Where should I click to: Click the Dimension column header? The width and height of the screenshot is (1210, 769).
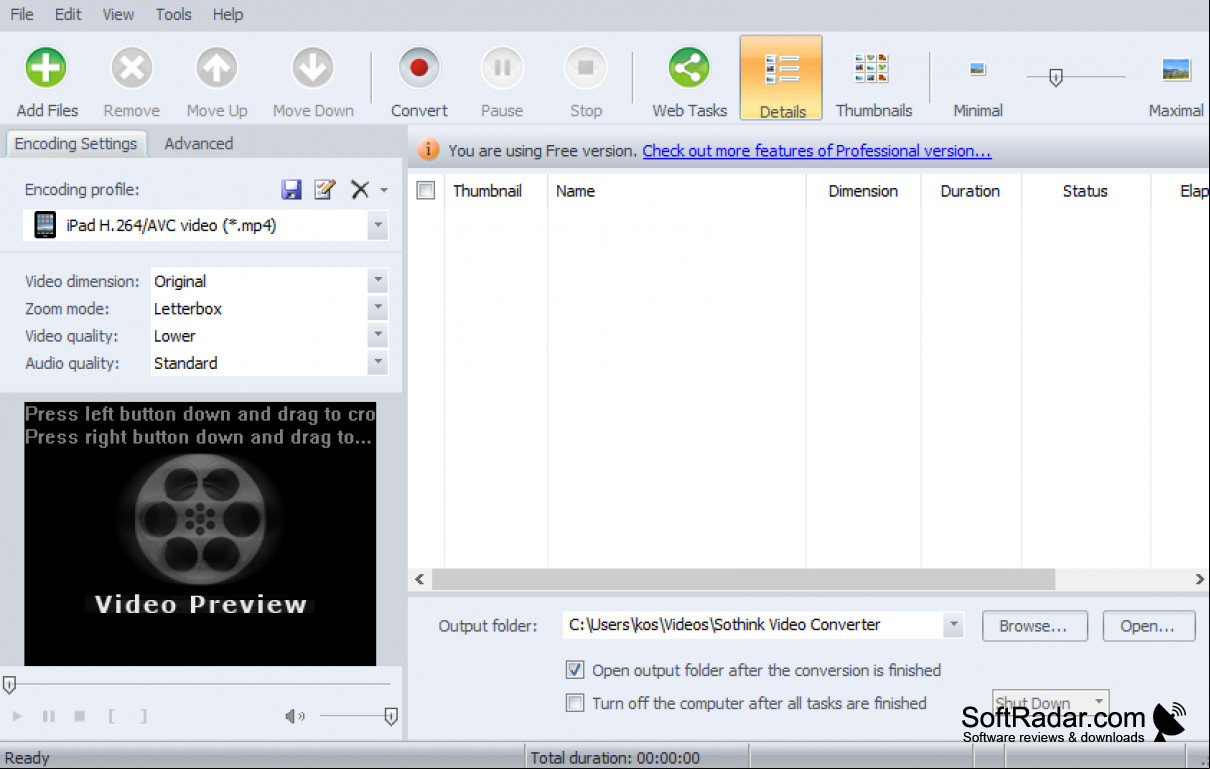[863, 191]
